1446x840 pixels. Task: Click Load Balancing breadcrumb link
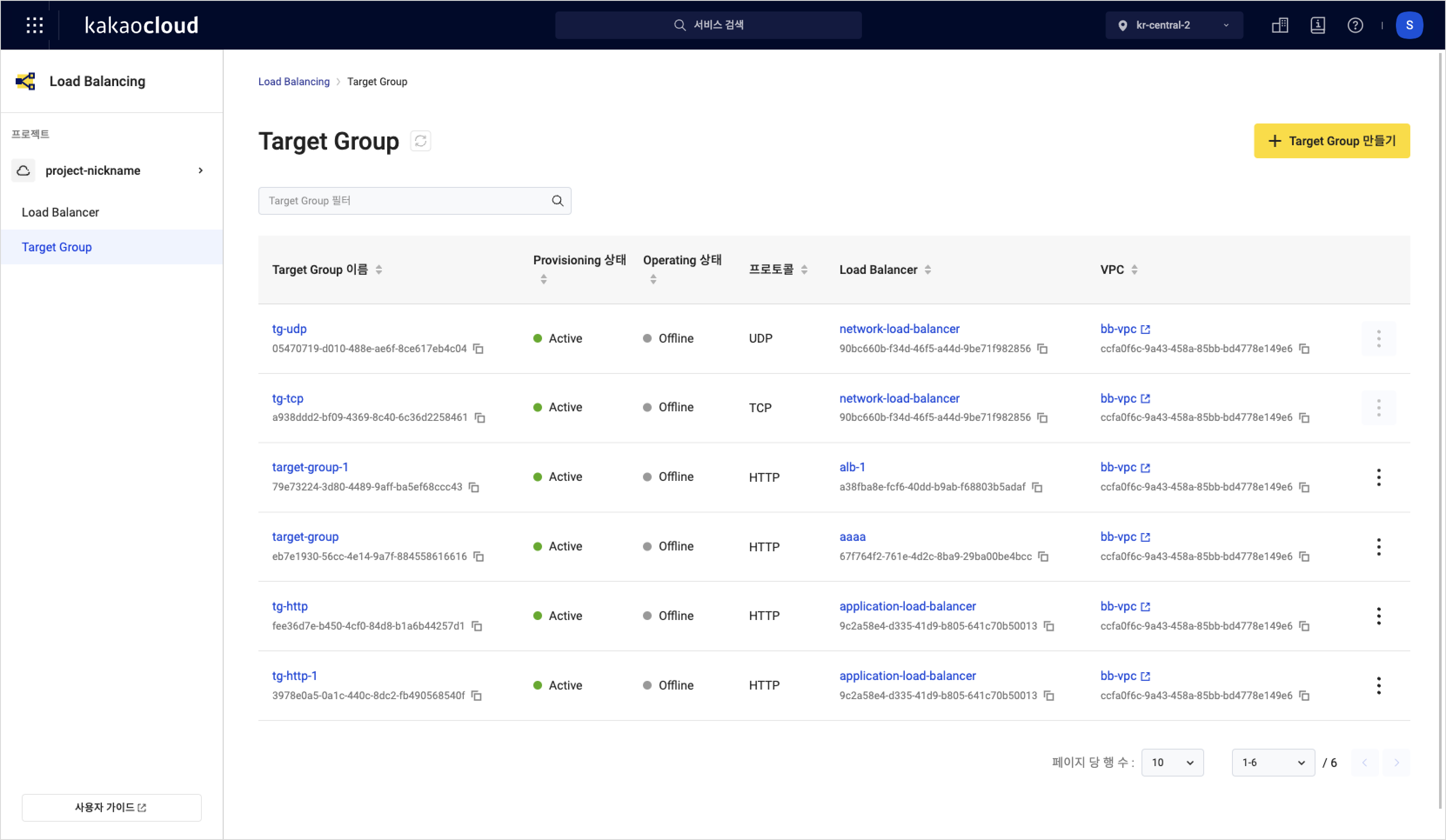point(294,81)
